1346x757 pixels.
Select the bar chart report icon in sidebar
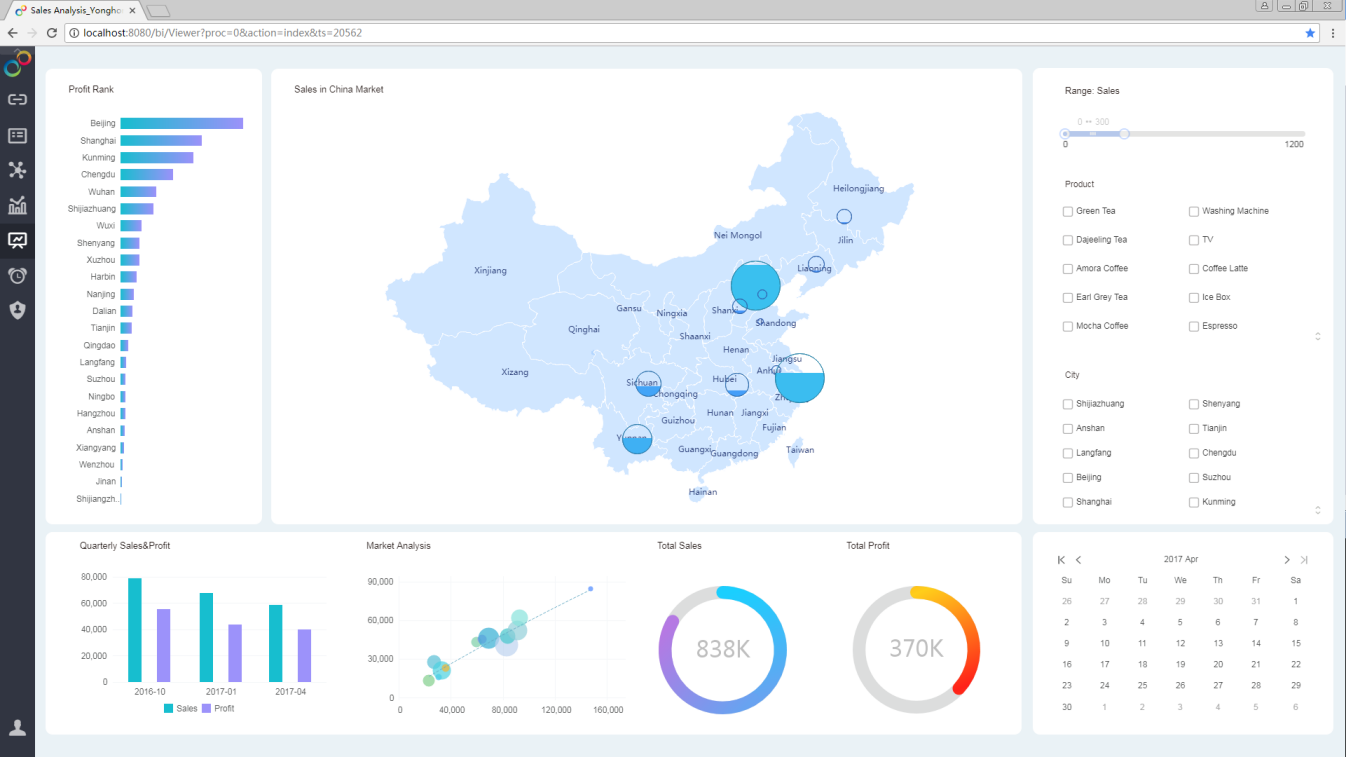pos(17,206)
